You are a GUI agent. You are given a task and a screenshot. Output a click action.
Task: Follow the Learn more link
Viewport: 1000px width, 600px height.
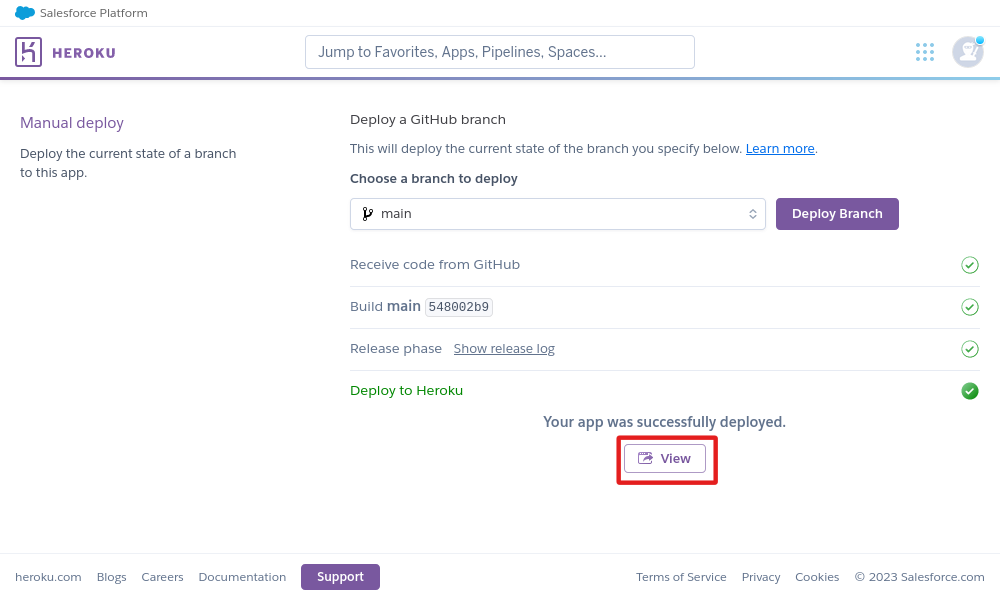780,149
